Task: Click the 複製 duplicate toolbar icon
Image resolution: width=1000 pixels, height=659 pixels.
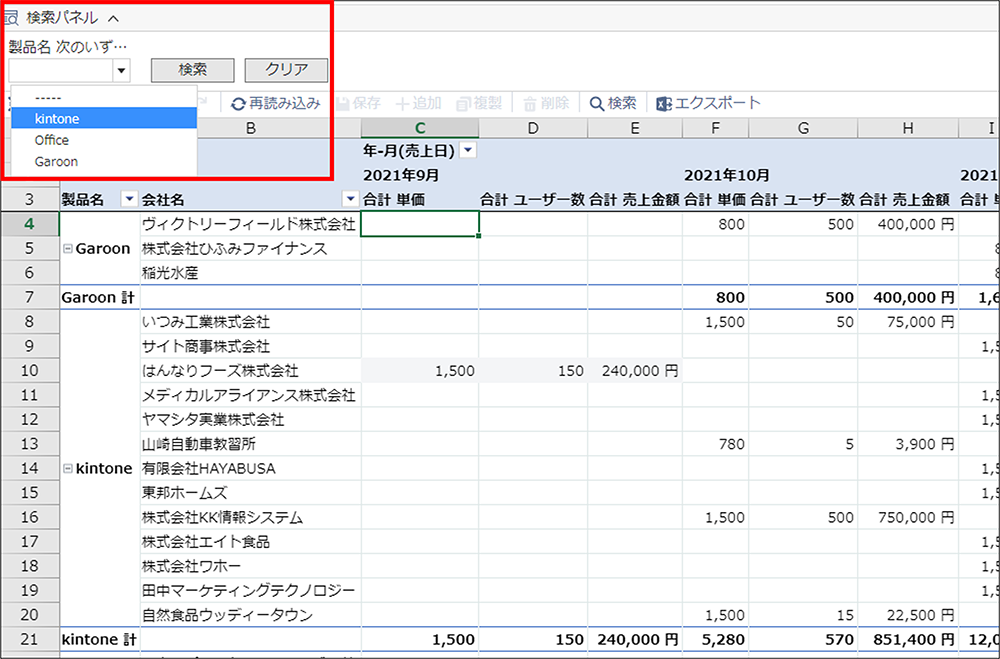Action: [x=464, y=104]
